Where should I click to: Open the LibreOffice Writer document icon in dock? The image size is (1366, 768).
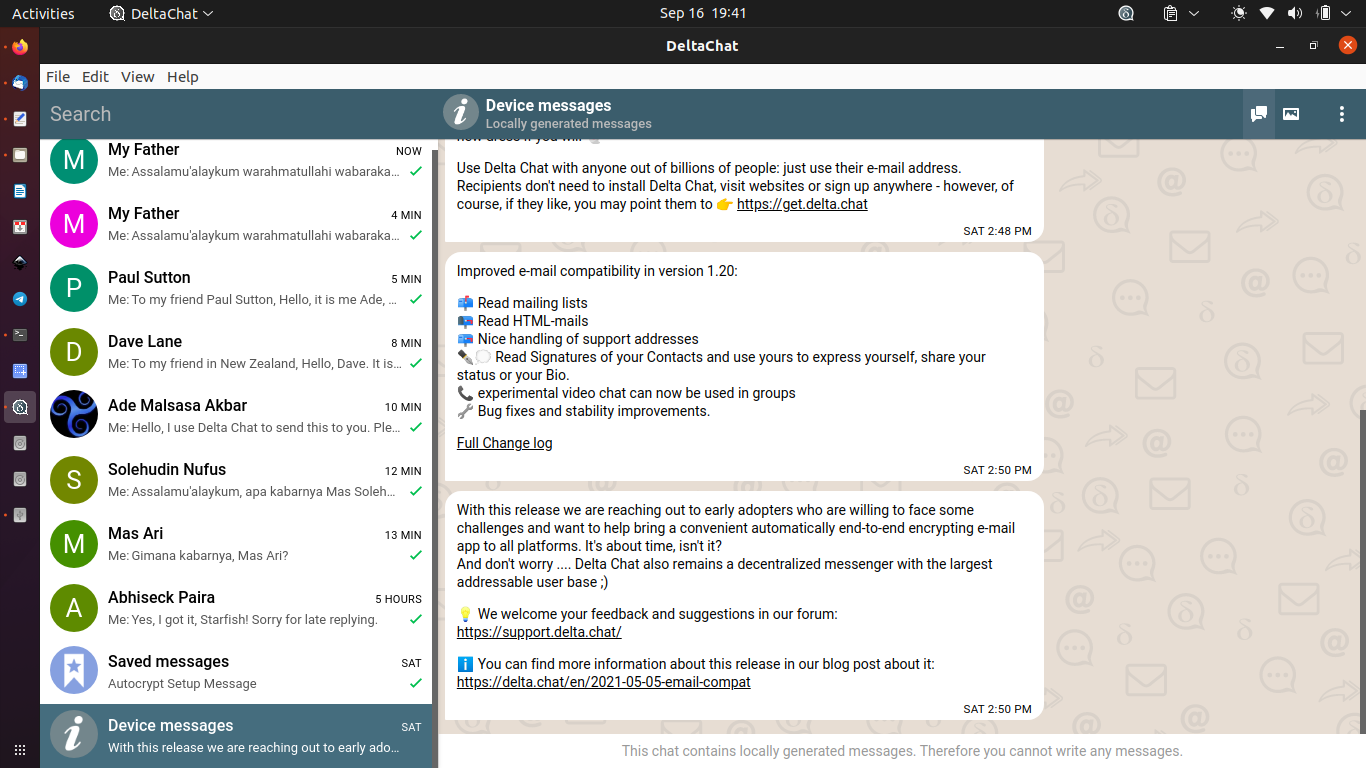tap(20, 191)
